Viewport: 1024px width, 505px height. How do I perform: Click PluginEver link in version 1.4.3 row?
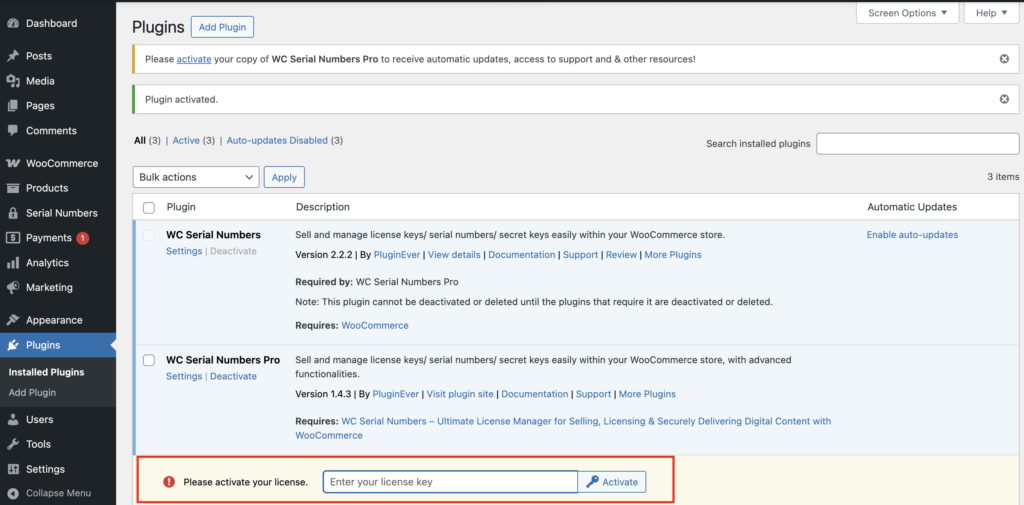[398, 394]
